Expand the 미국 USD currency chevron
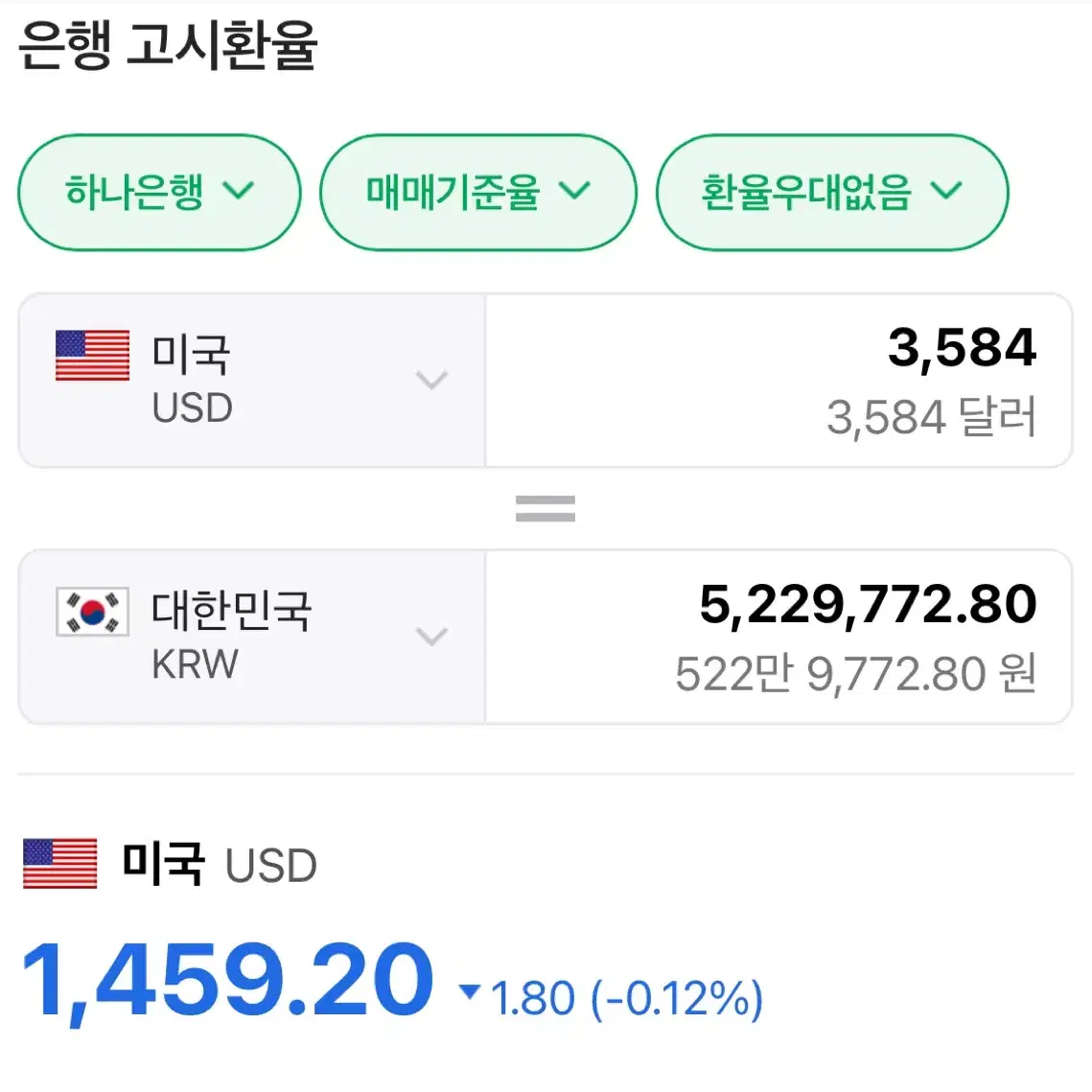The width and height of the screenshot is (1092, 1092). coord(431,381)
